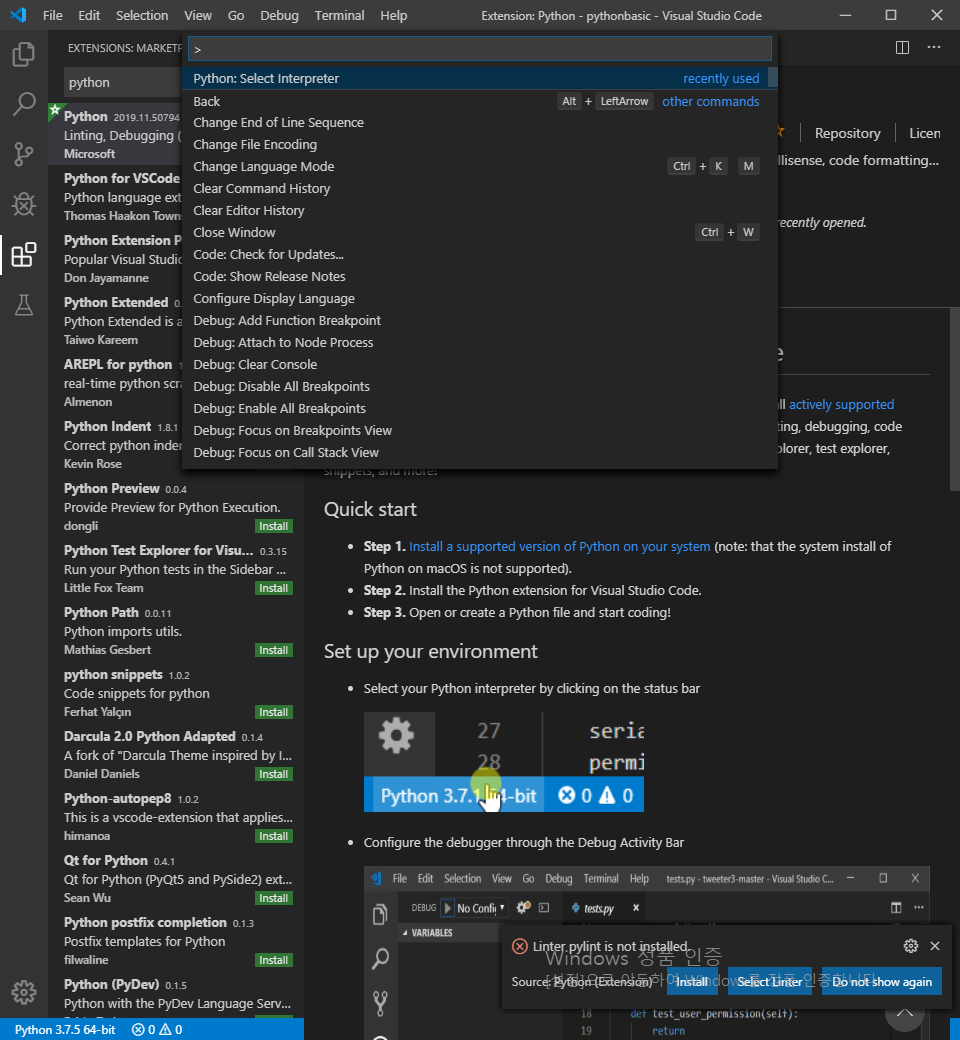
Task: Open the Edit menu
Action: point(89,15)
